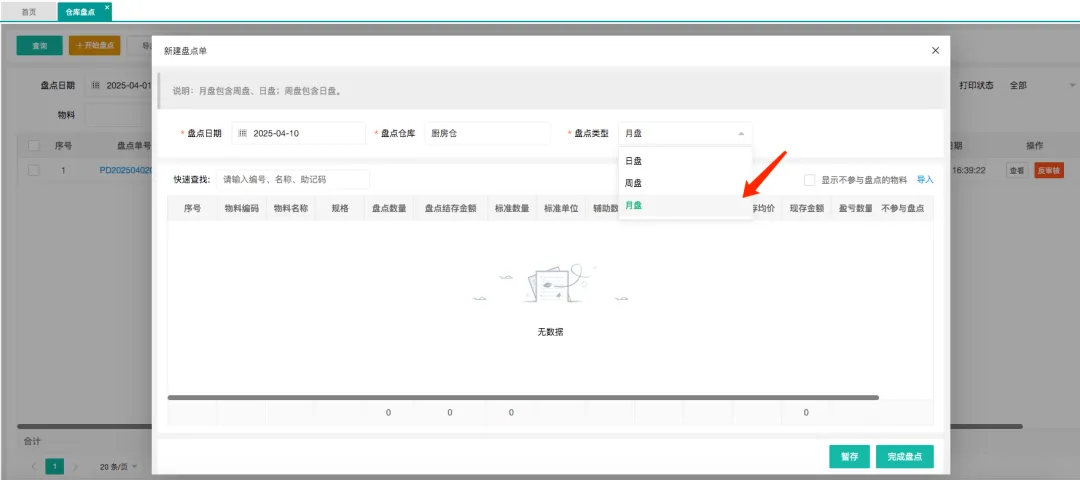
Task: Select checkbox for background row 1
Action: (x=34, y=170)
